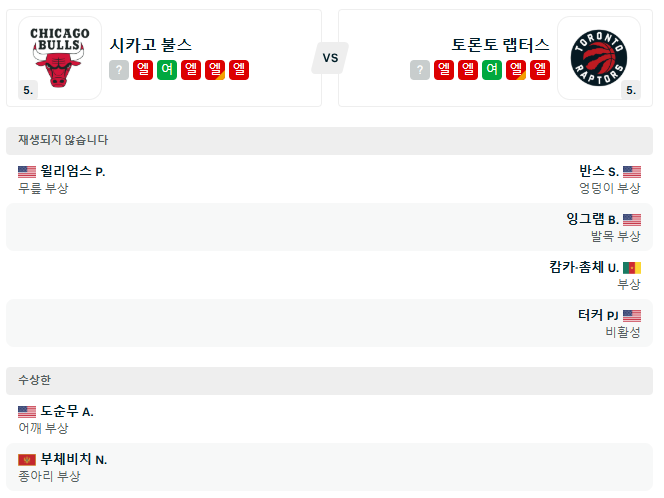Click the Raptors' green 여 form badge
This screenshot has width=664, height=498.
[x=491, y=70]
